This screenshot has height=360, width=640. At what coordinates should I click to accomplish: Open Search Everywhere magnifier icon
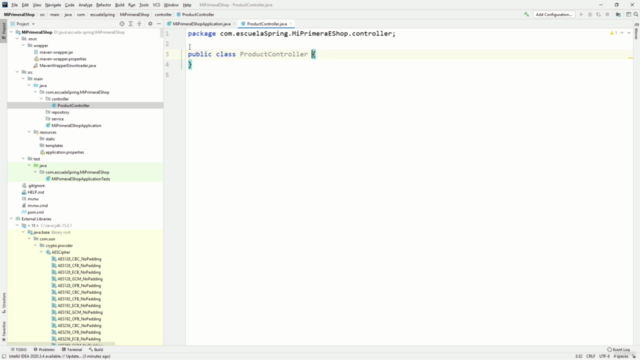coord(636,14)
